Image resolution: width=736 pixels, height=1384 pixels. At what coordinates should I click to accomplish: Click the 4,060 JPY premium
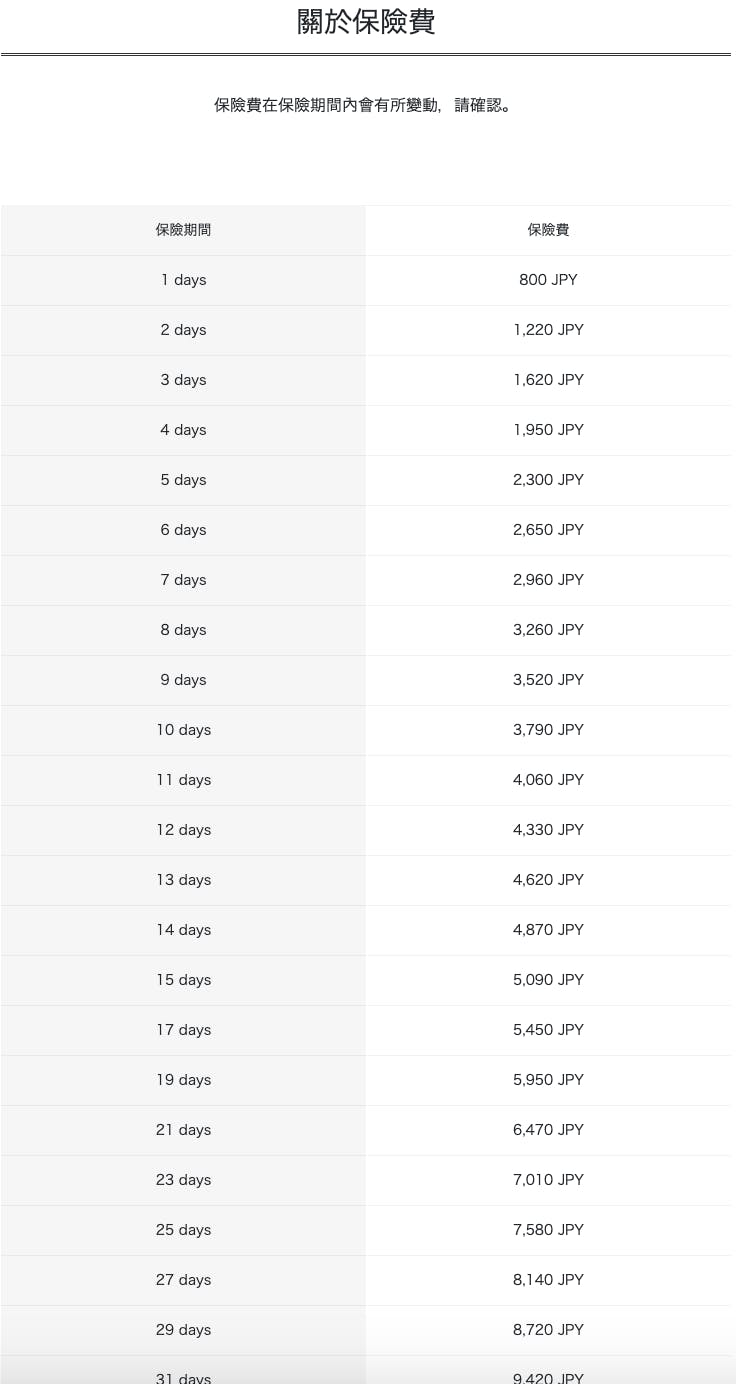tap(548, 780)
